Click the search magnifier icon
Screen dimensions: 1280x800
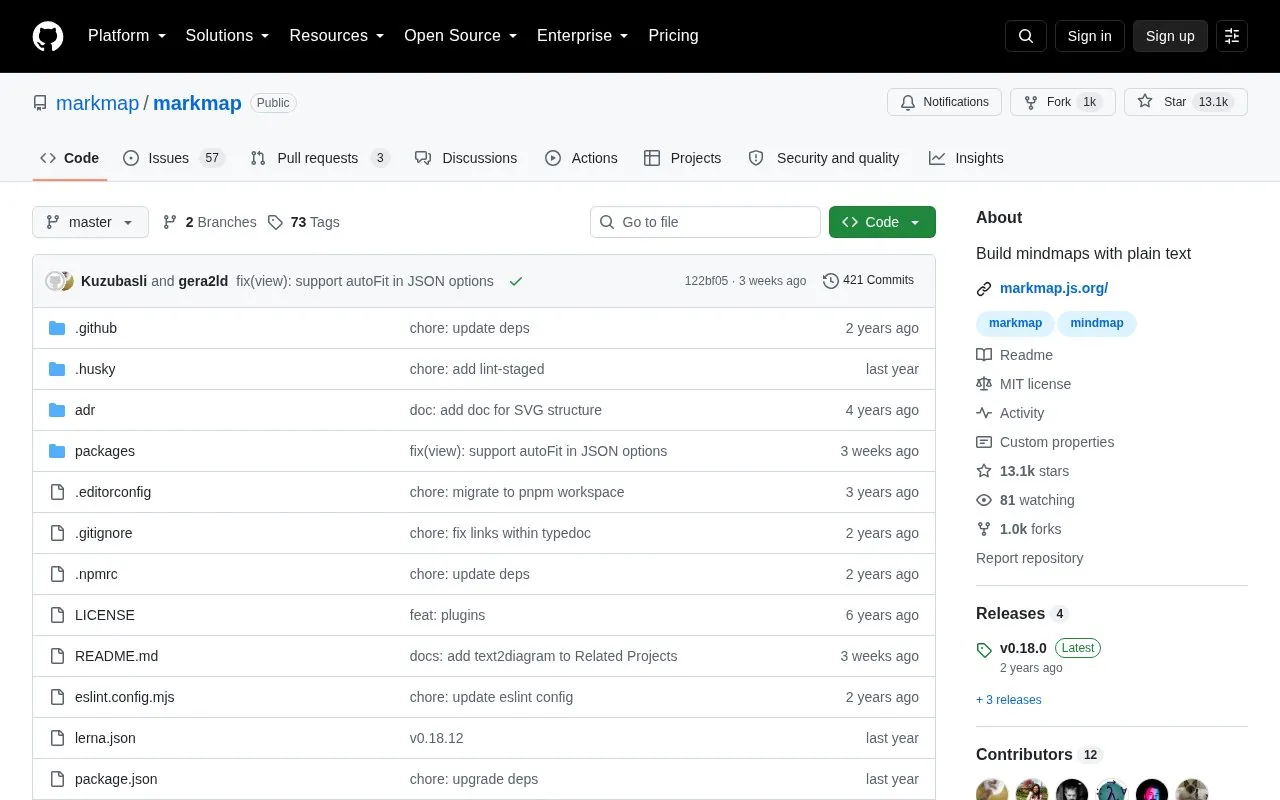click(1026, 36)
